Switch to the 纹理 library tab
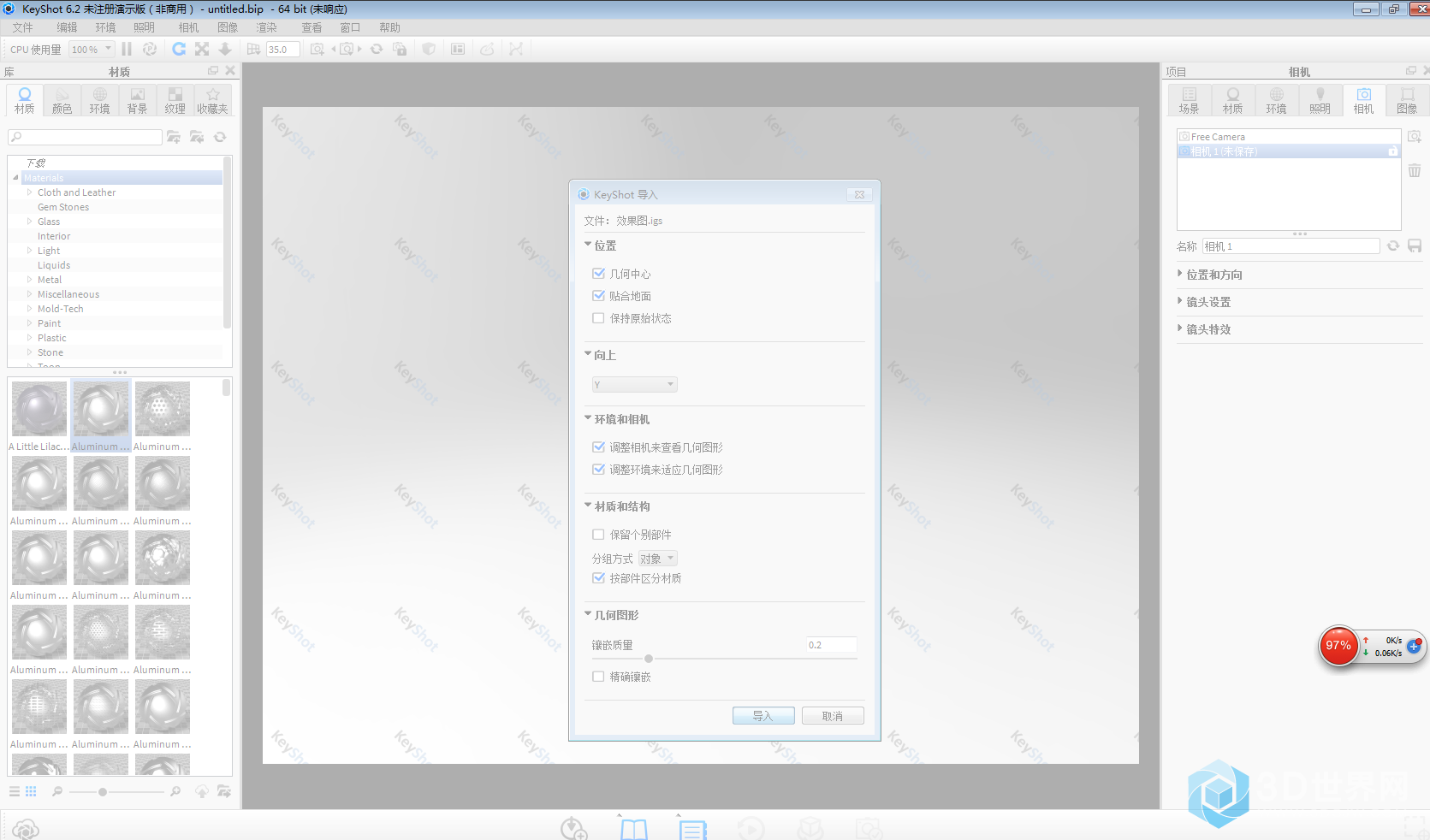 175,100
